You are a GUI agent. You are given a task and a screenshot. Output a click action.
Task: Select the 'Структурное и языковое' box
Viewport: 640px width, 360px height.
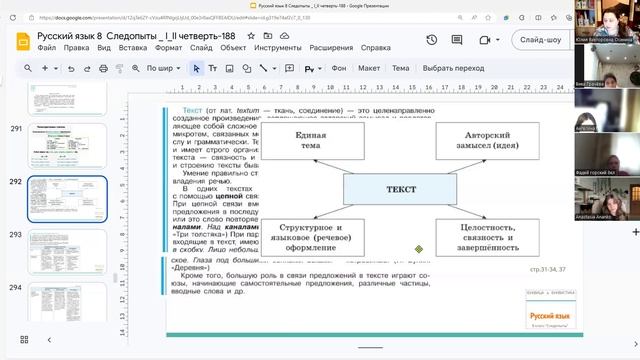313,238
